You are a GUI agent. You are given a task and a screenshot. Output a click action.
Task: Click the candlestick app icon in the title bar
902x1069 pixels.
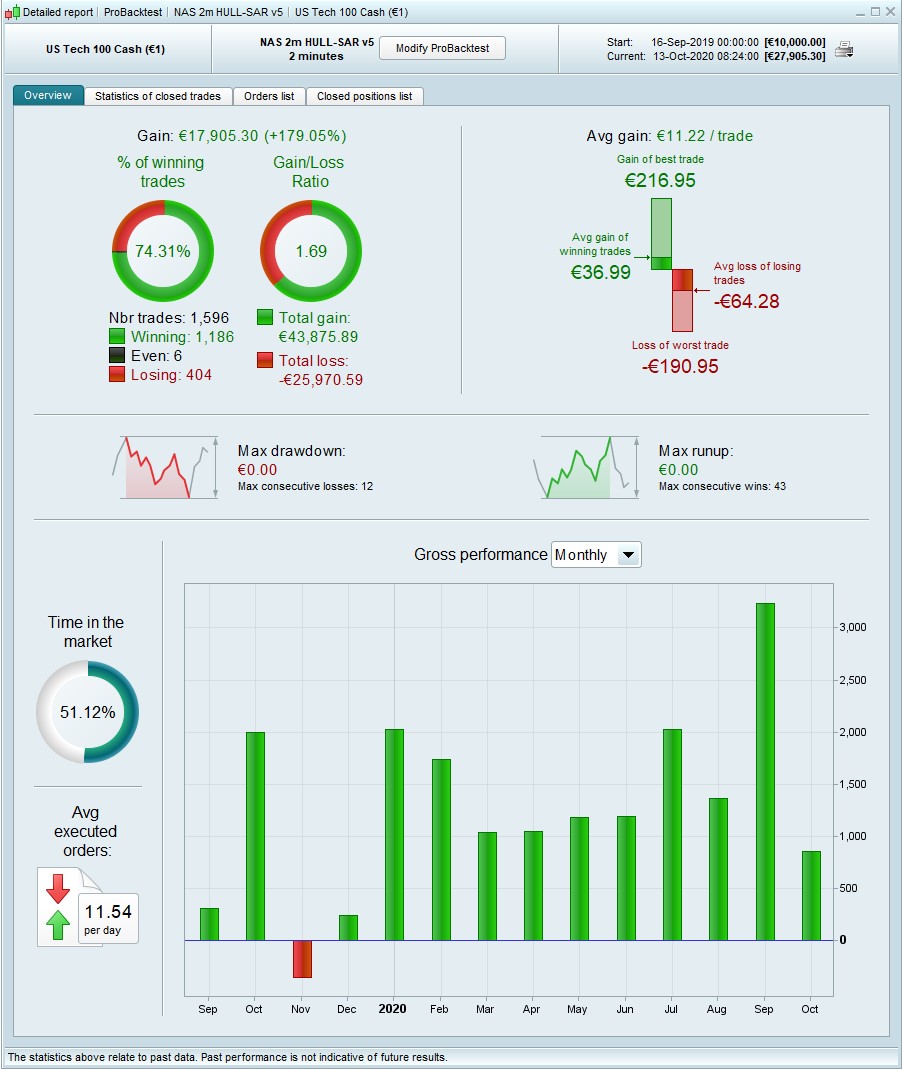(12, 12)
